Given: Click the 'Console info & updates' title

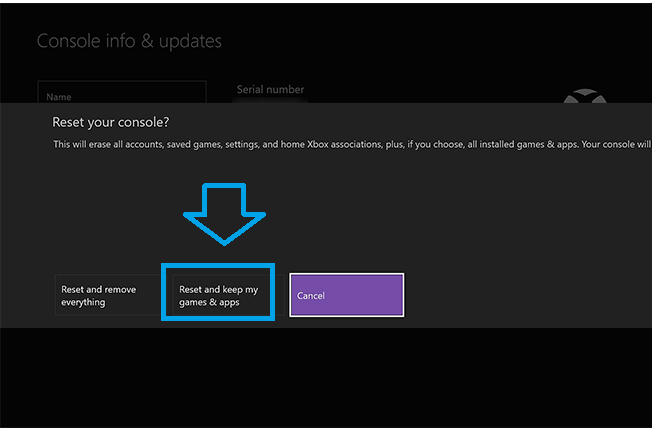Looking at the screenshot, I should pos(129,41).
